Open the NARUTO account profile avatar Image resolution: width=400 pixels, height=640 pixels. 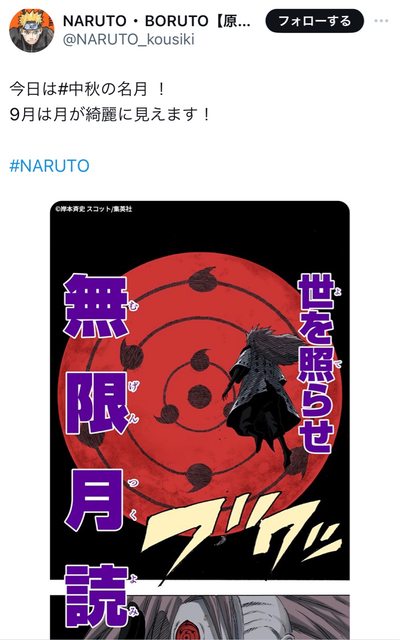[x=32, y=30]
